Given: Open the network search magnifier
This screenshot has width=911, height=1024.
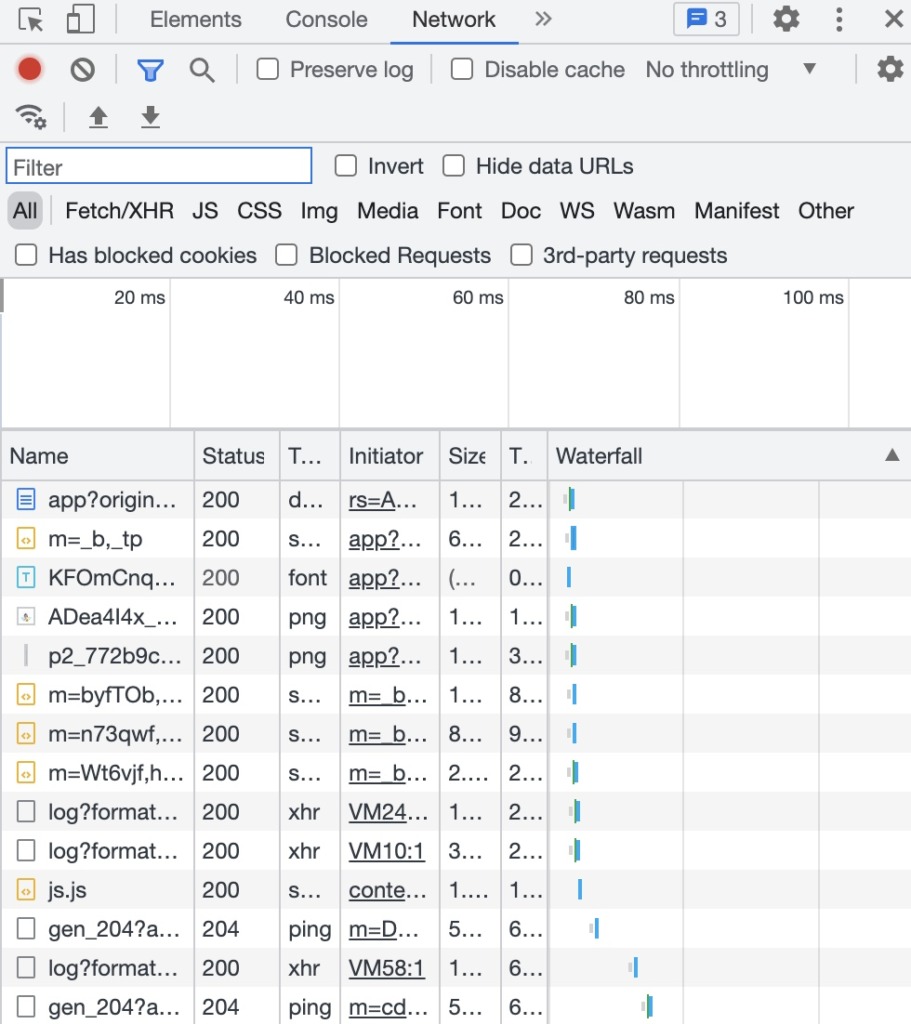Looking at the screenshot, I should click(202, 69).
